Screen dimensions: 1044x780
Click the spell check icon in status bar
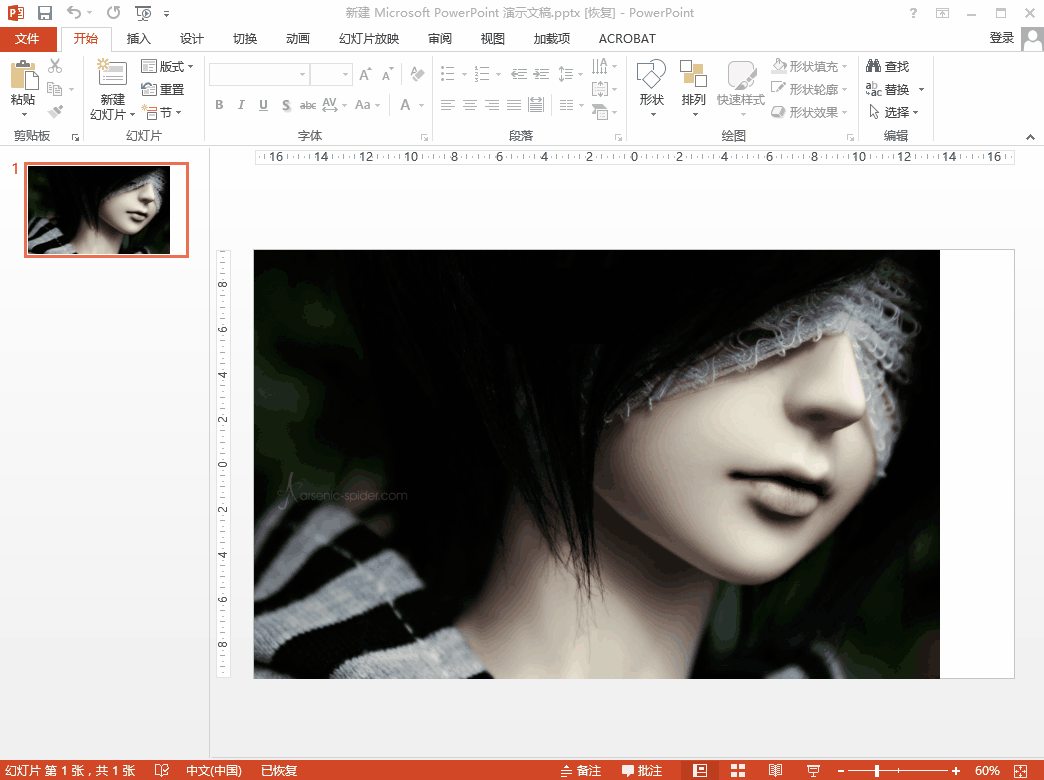162,771
